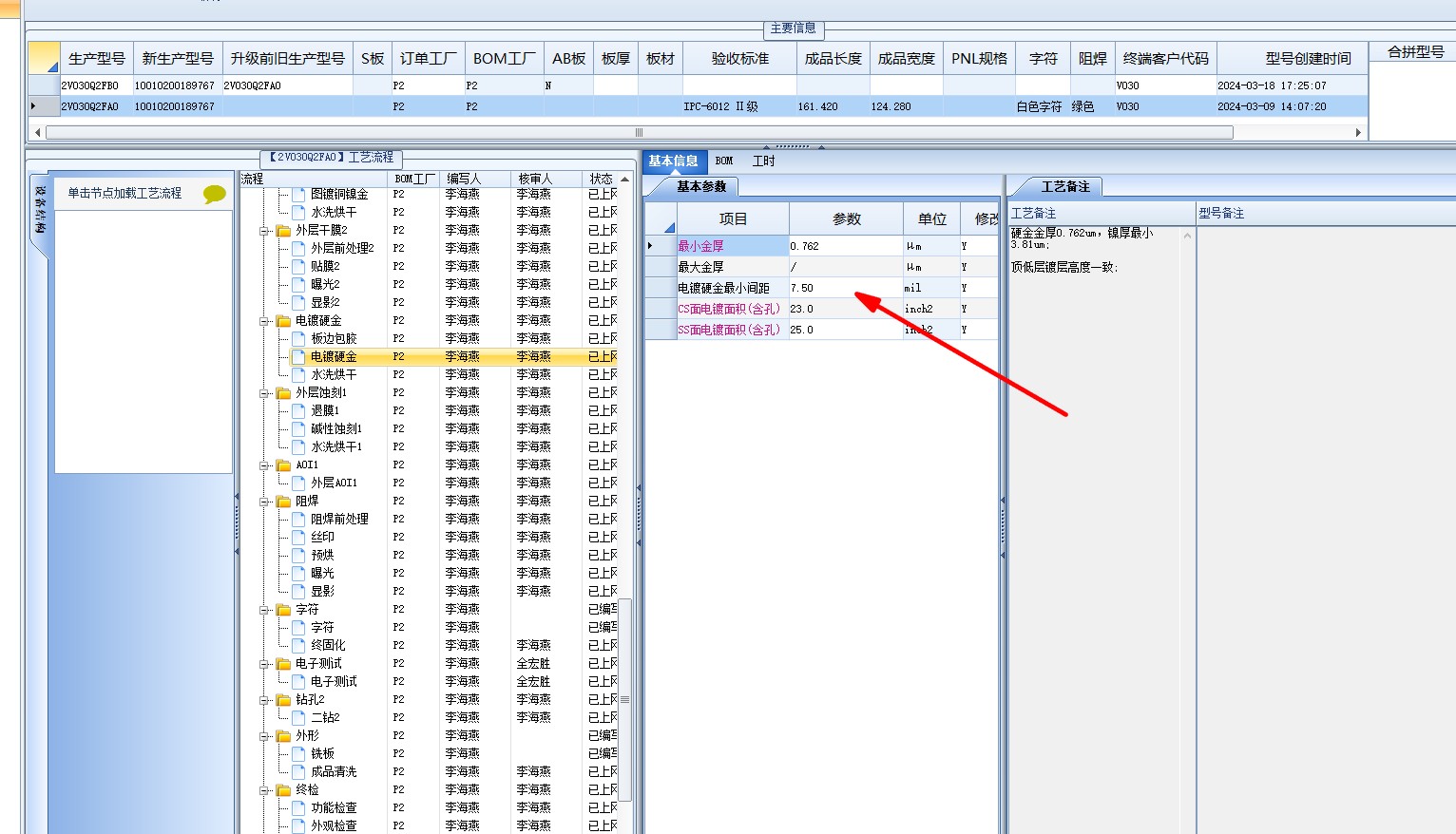Select the 水洗烘干1 process step
Viewport: 1456px width, 834px height.
pyautogui.click(x=336, y=446)
